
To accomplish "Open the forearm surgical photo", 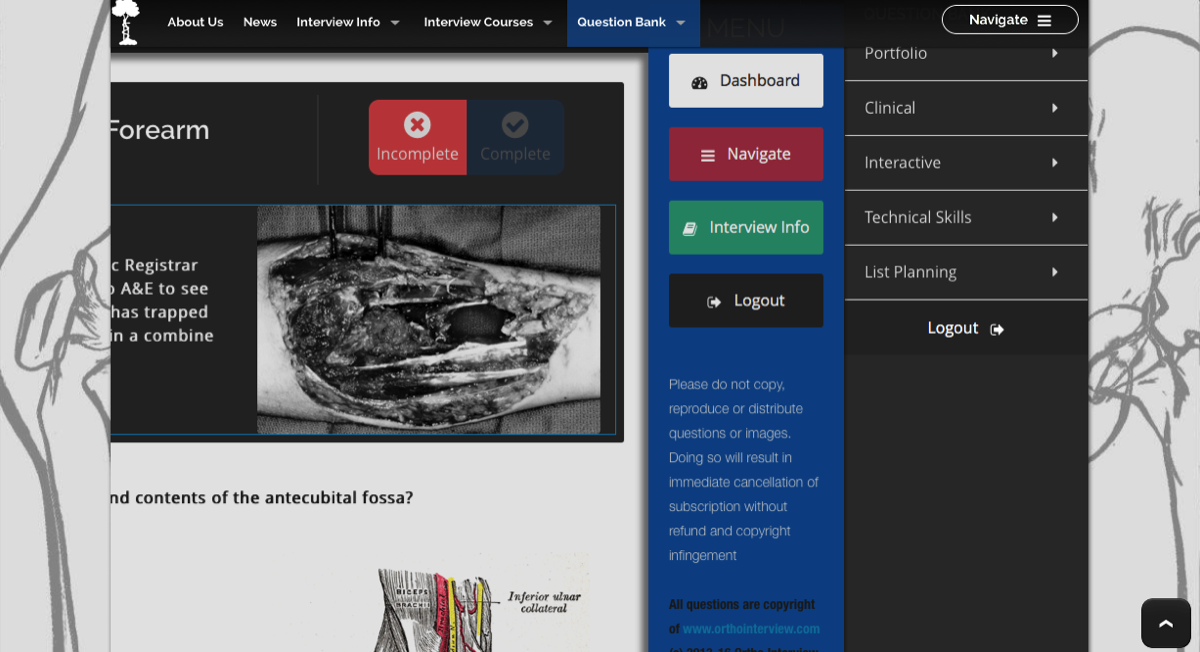I will (x=429, y=320).
